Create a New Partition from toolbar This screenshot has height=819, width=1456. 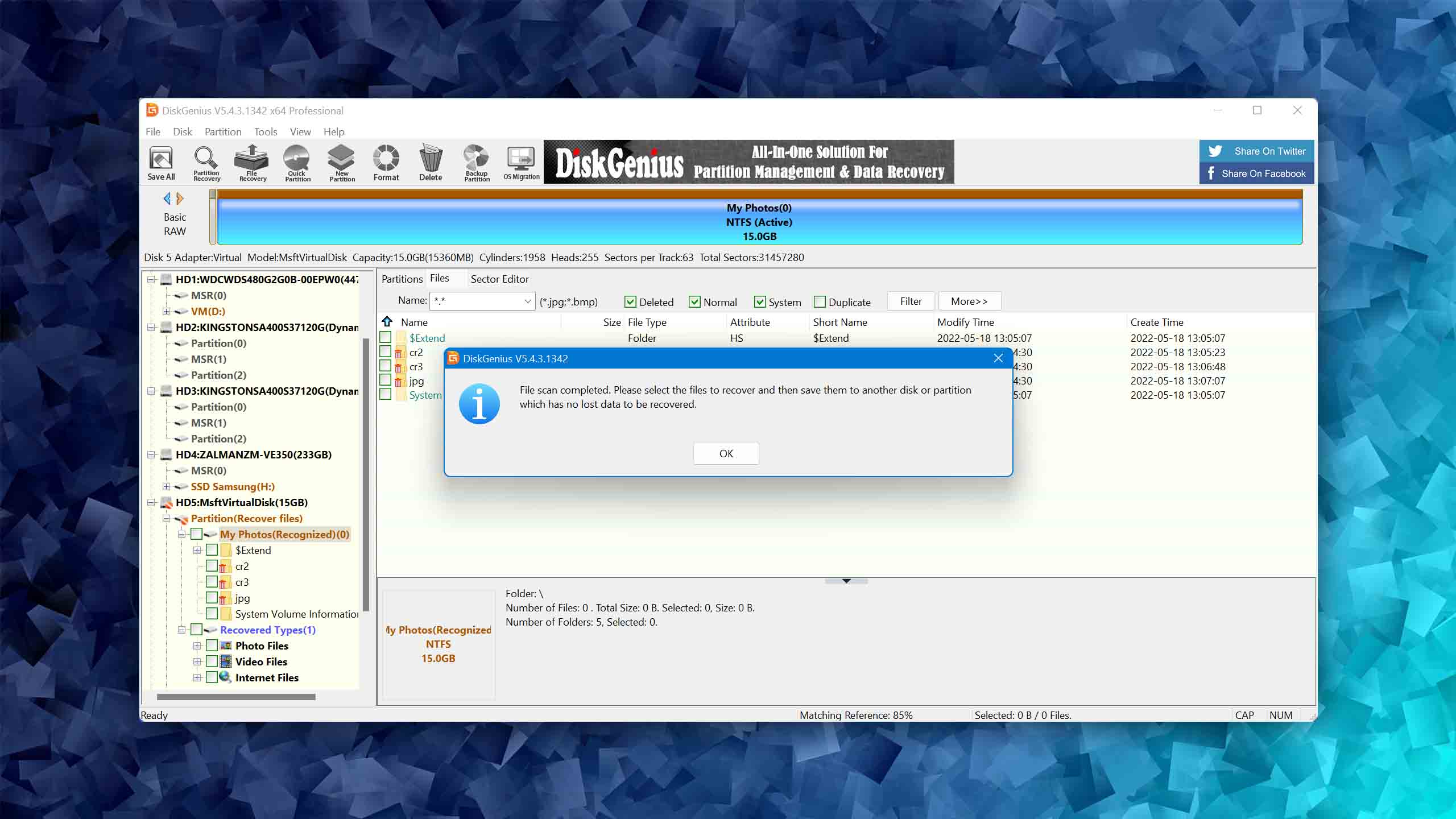(342, 163)
